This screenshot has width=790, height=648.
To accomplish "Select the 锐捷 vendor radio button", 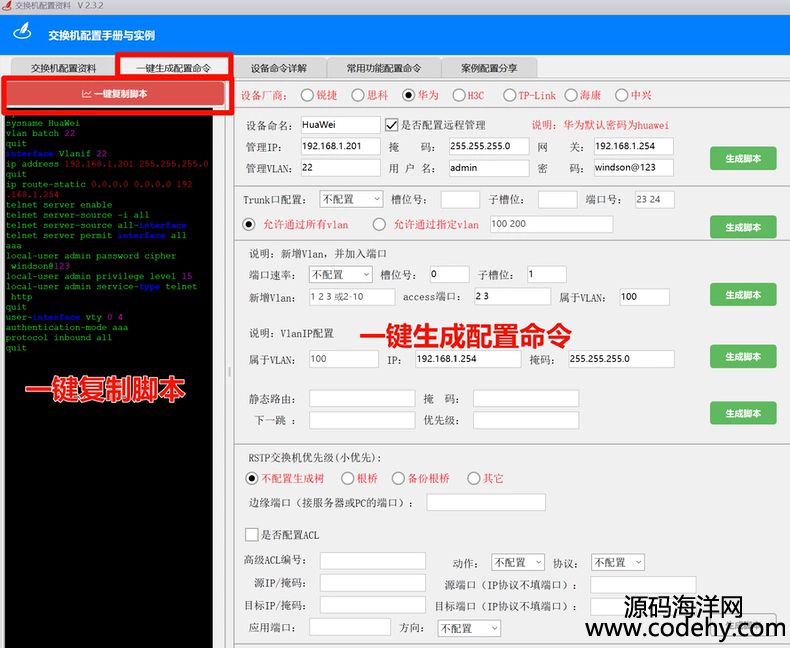I will click(x=307, y=95).
